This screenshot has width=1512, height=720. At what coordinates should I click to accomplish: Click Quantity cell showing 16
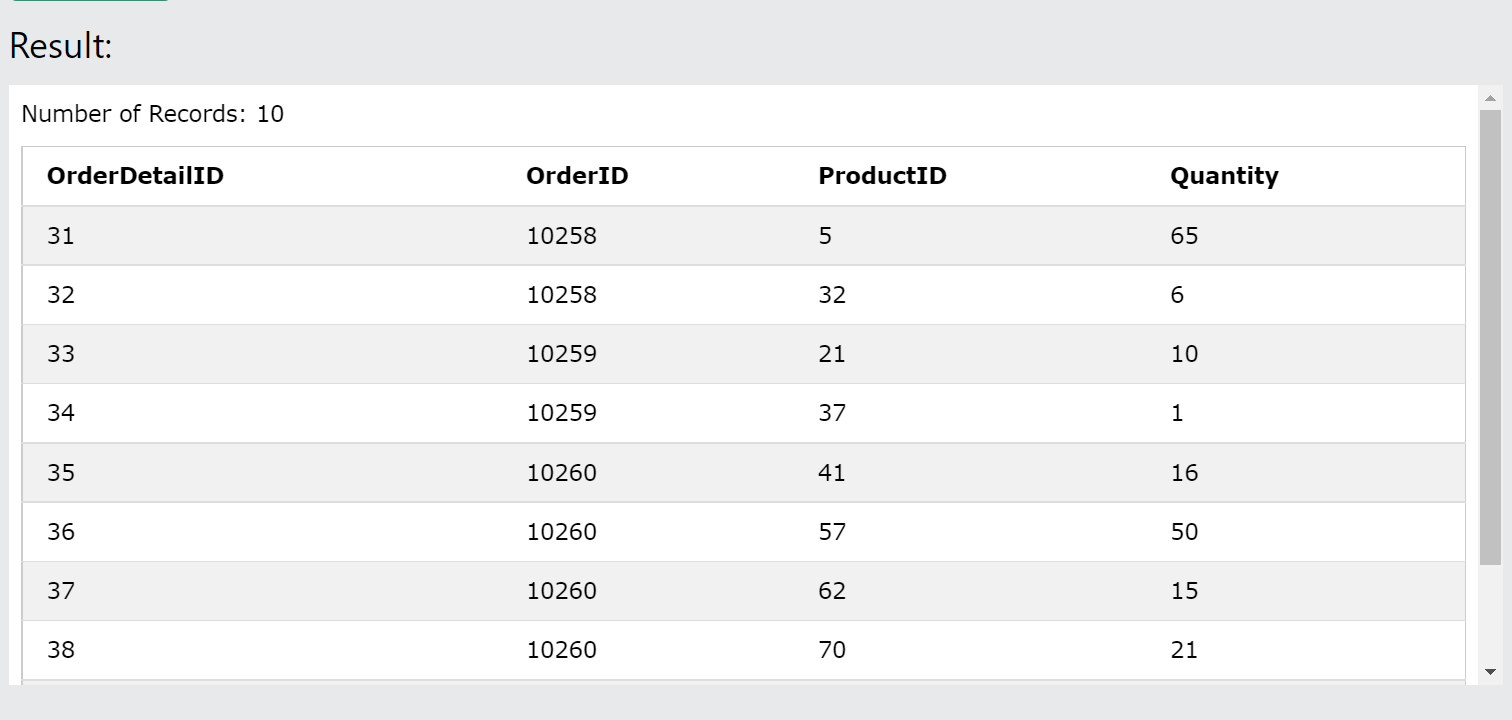(x=1184, y=472)
